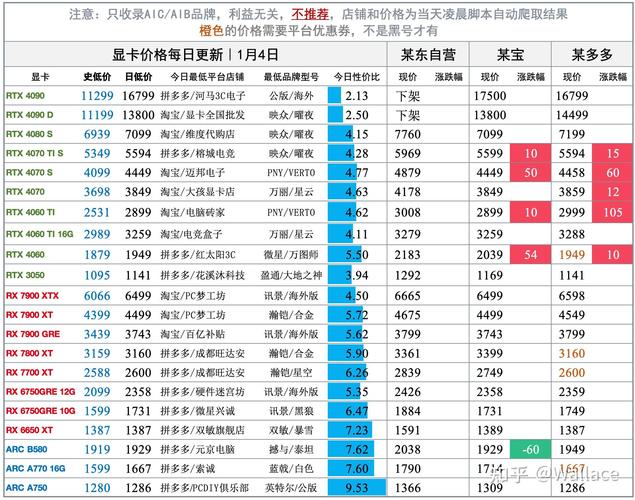Select the RTX 4070 TI S row label
The height and width of the screenshot is (500, 635).
point(34,153)
